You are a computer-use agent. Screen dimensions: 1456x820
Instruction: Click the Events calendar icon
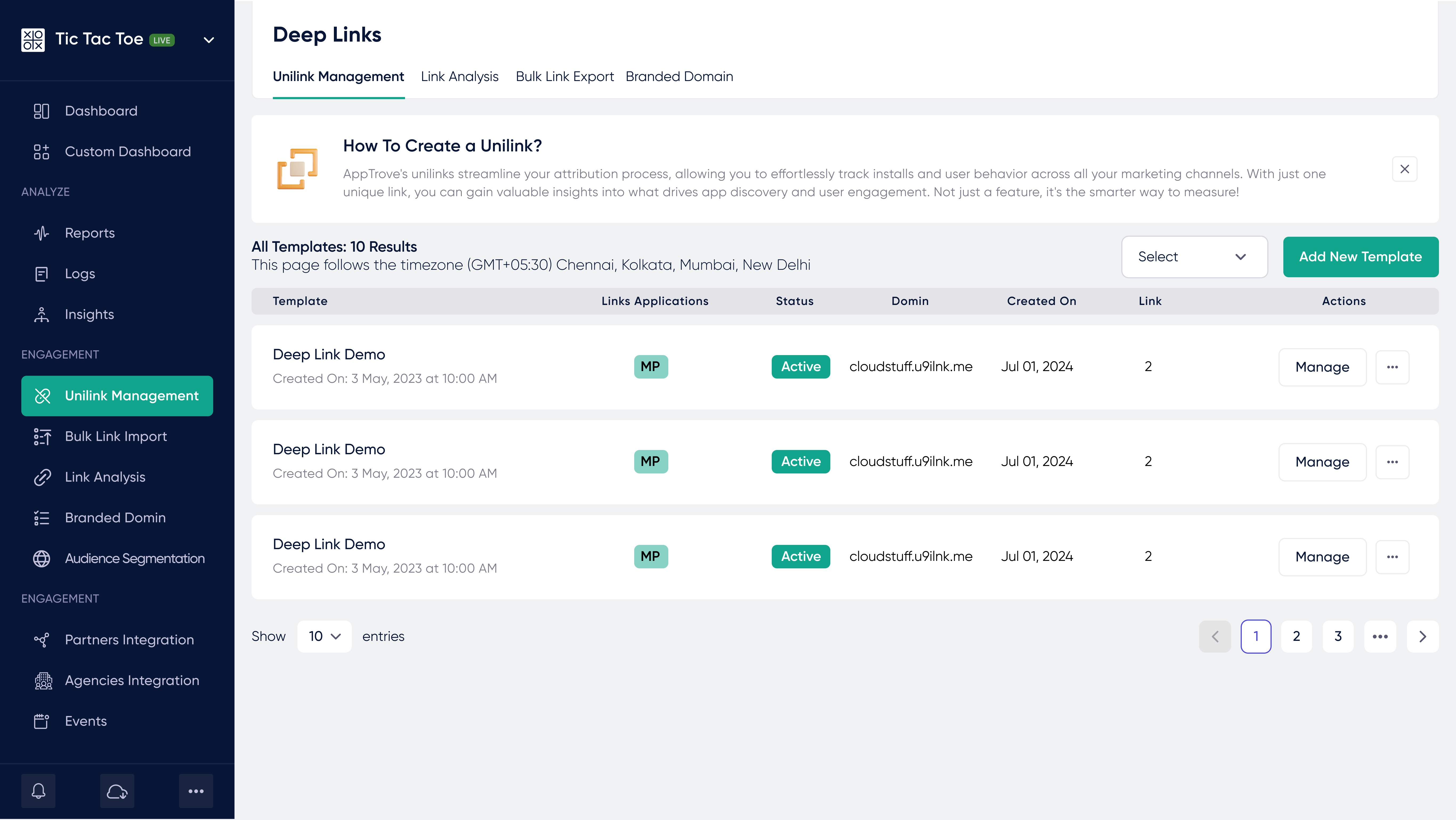click(41, 722)
